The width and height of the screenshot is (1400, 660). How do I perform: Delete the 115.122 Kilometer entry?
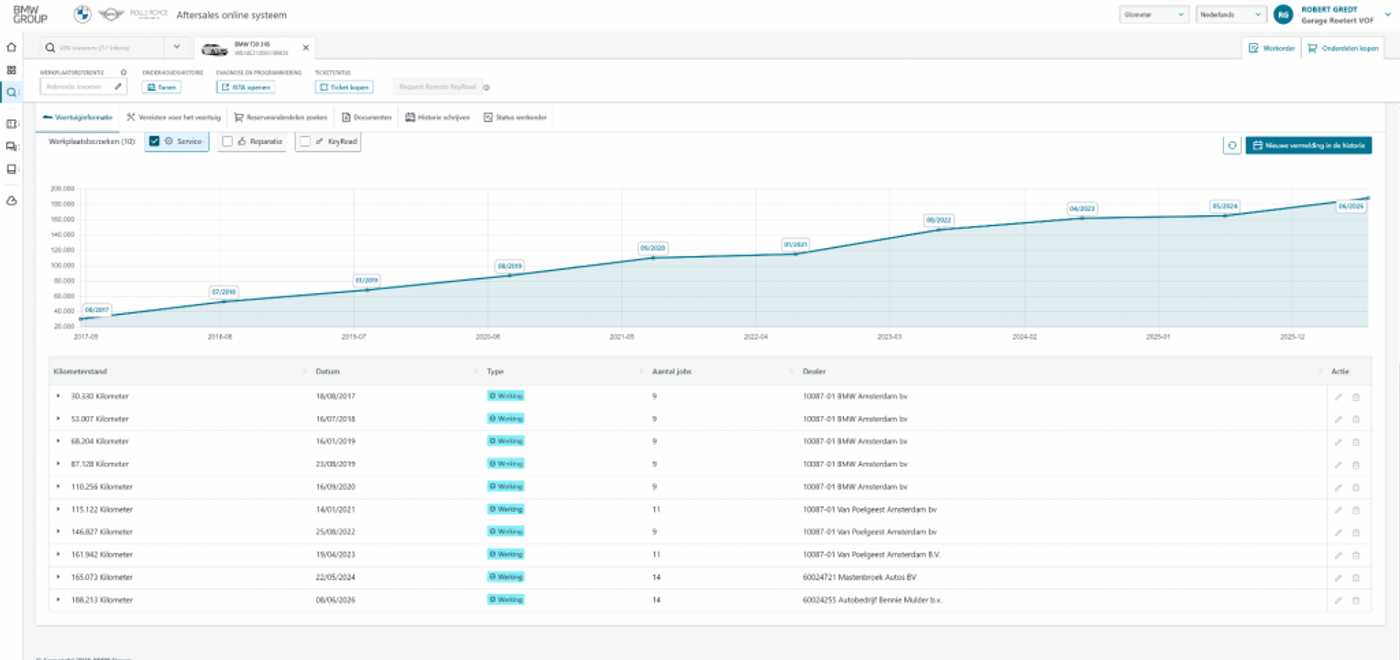pos(1356,509)
